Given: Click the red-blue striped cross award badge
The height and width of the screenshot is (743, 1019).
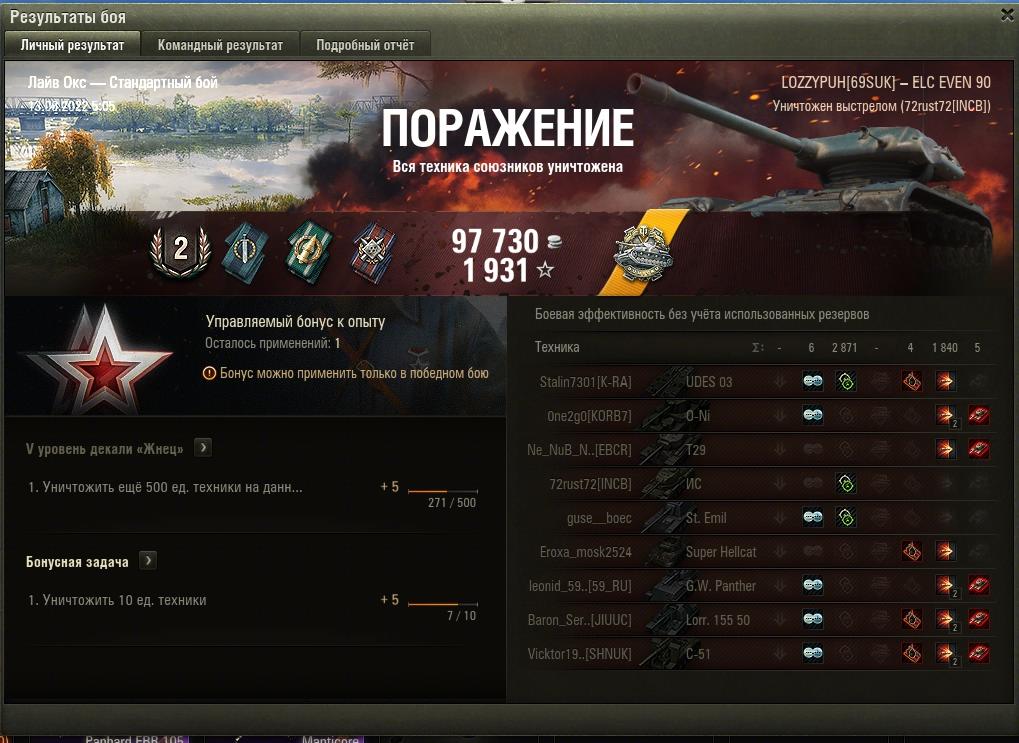Looking at the screenshot, I should 374,252.
